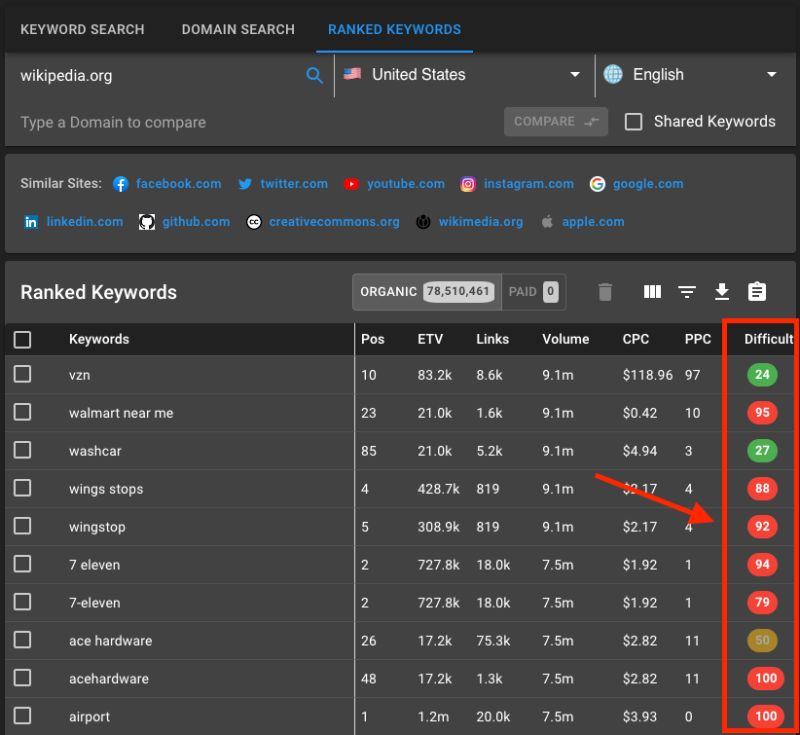Screen dimensions: 800x735
Task: Sort by the Volume column header
Action: click(565, 340)
